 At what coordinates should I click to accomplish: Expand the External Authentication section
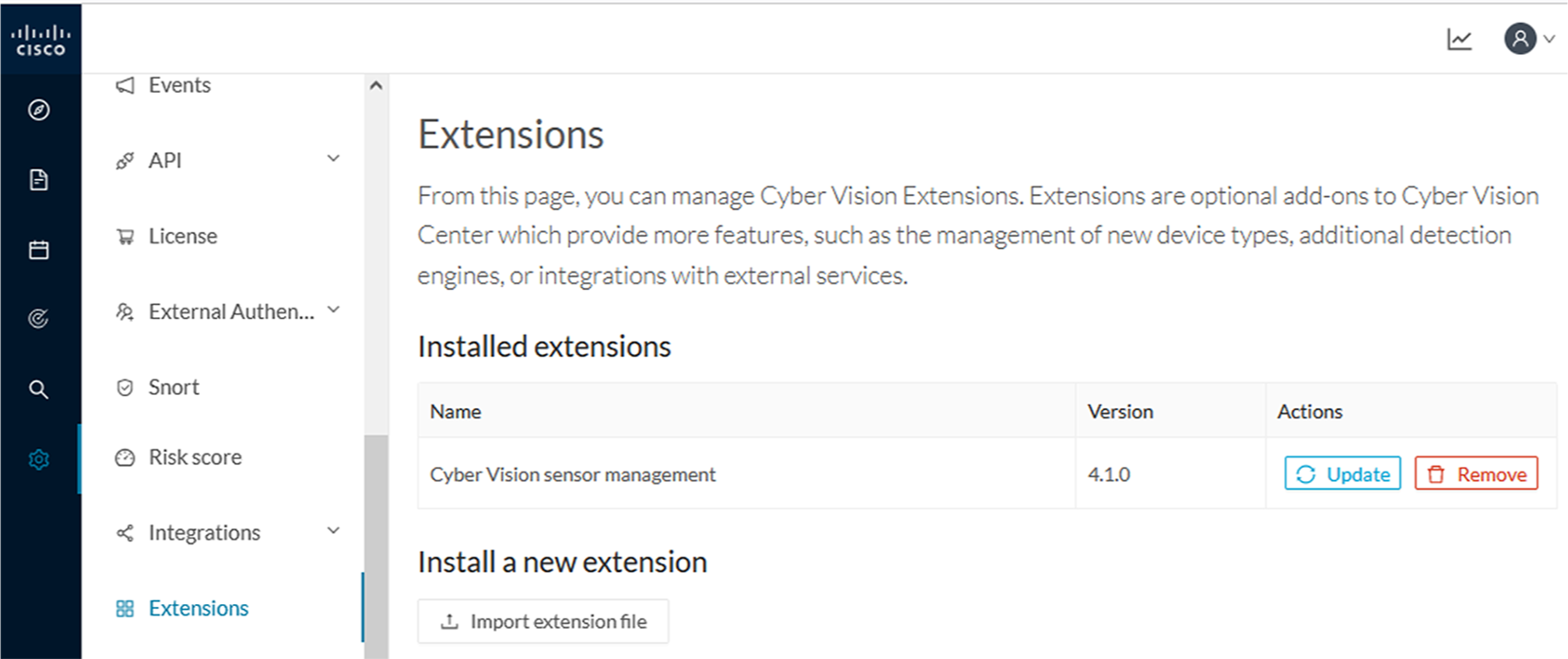tap(332, 310)
